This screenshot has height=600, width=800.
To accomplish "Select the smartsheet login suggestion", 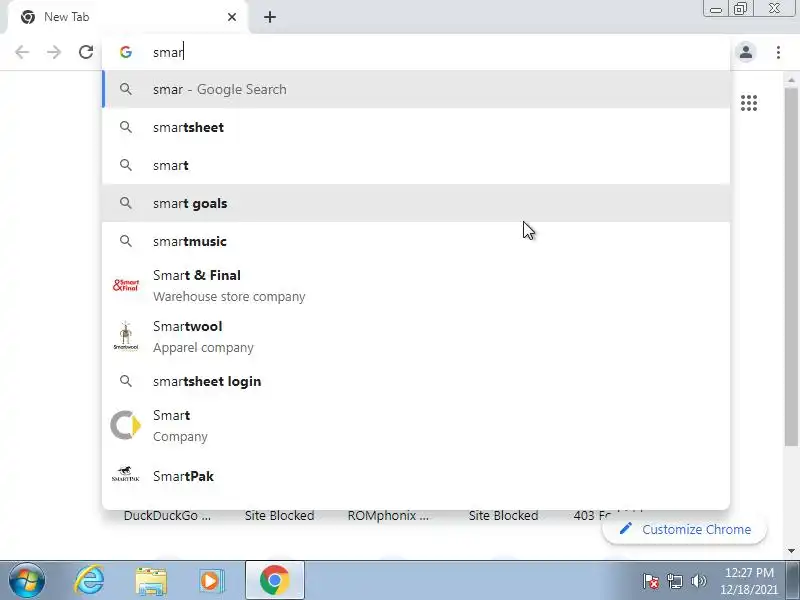I will (x=416, y=381).
